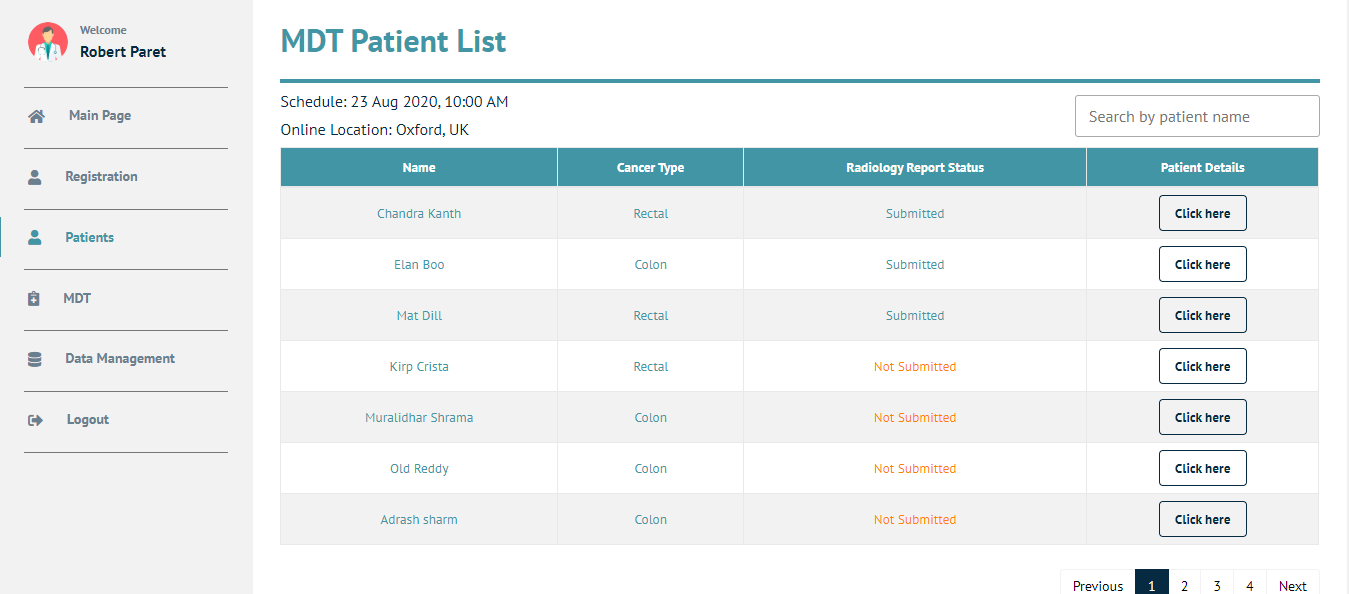Open the Main Page menu item
The width and height of the screenshot is (1349, 594).
[99, 116]
